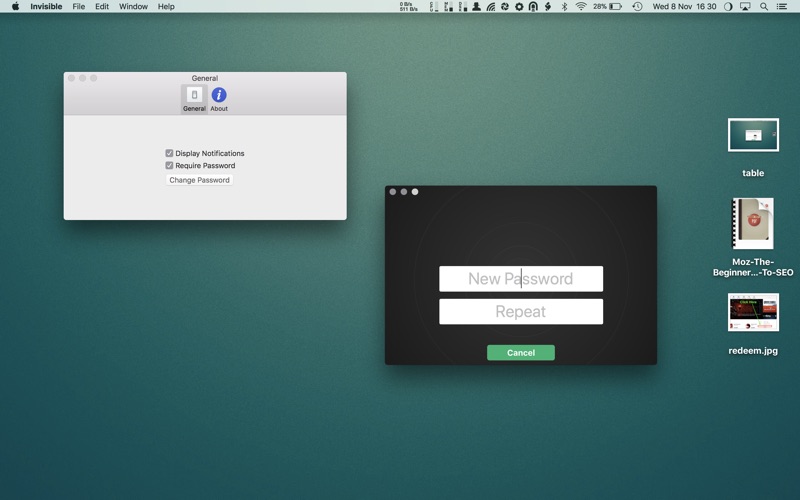Click the Time Machine clock icon
This screenshot has height=500, width=800.
(637, 7)
